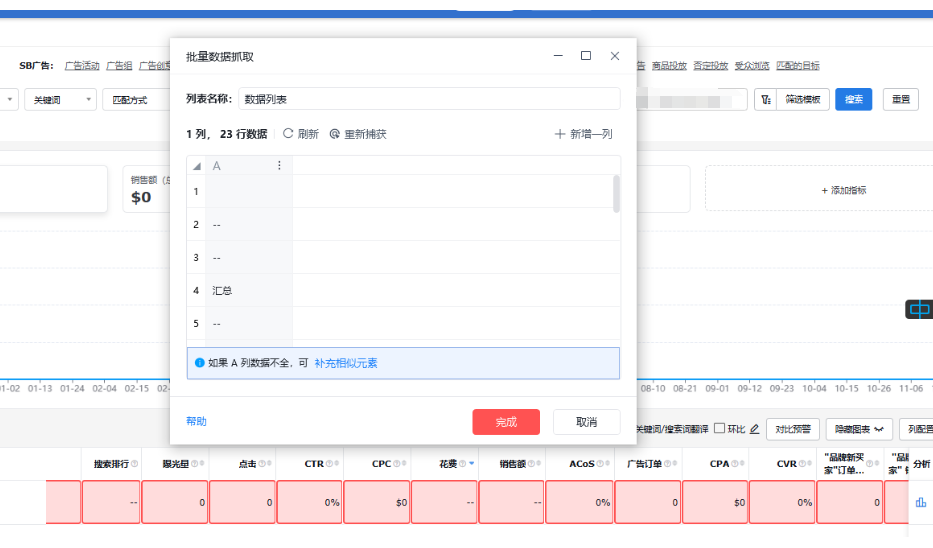Viewport: 933px width, 548px height.
Task: Minimize the 批量数据抓取 dialog
Action: click(558, 55)
